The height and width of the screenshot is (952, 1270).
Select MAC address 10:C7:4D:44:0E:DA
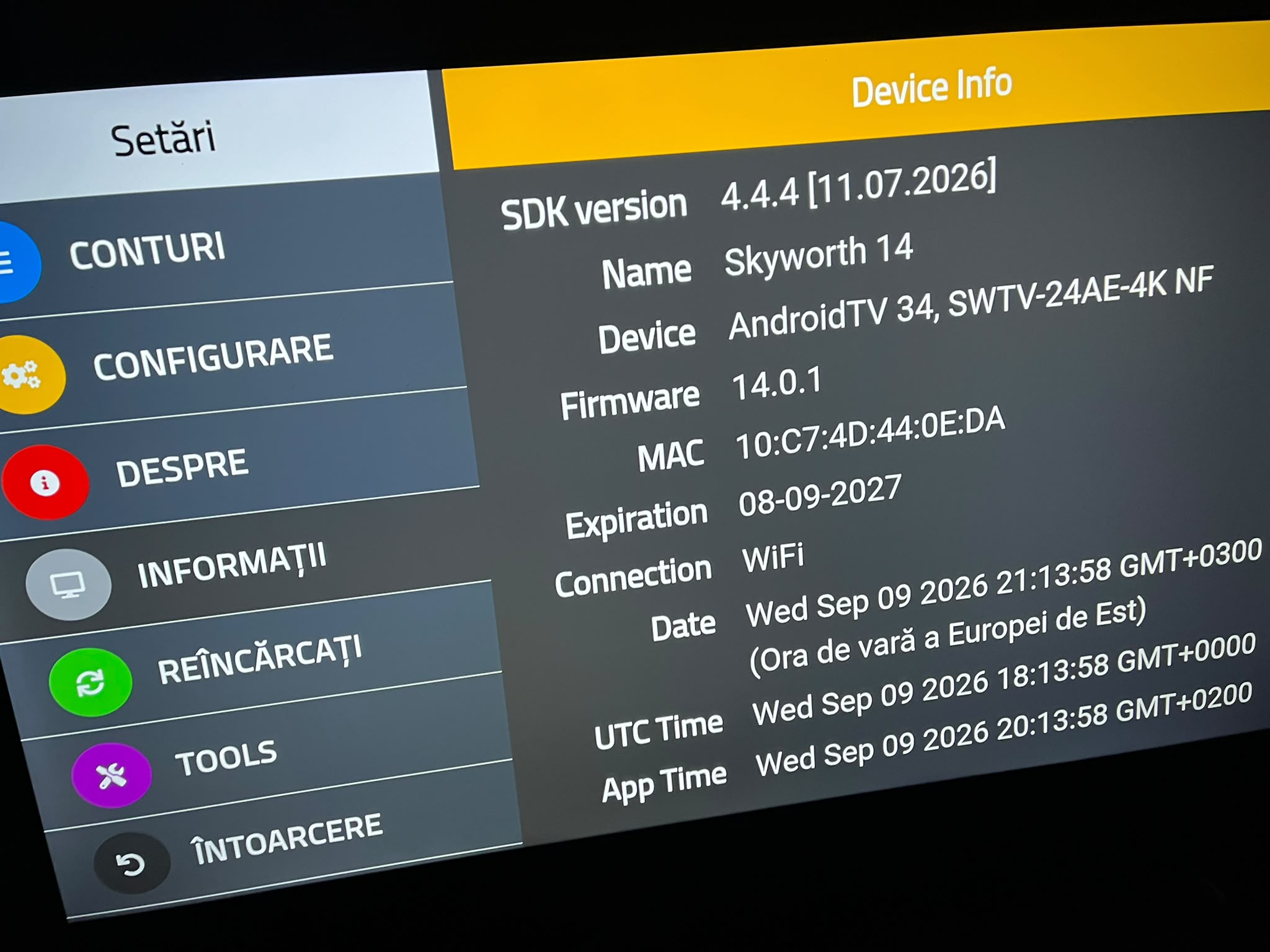click(870, 434)
